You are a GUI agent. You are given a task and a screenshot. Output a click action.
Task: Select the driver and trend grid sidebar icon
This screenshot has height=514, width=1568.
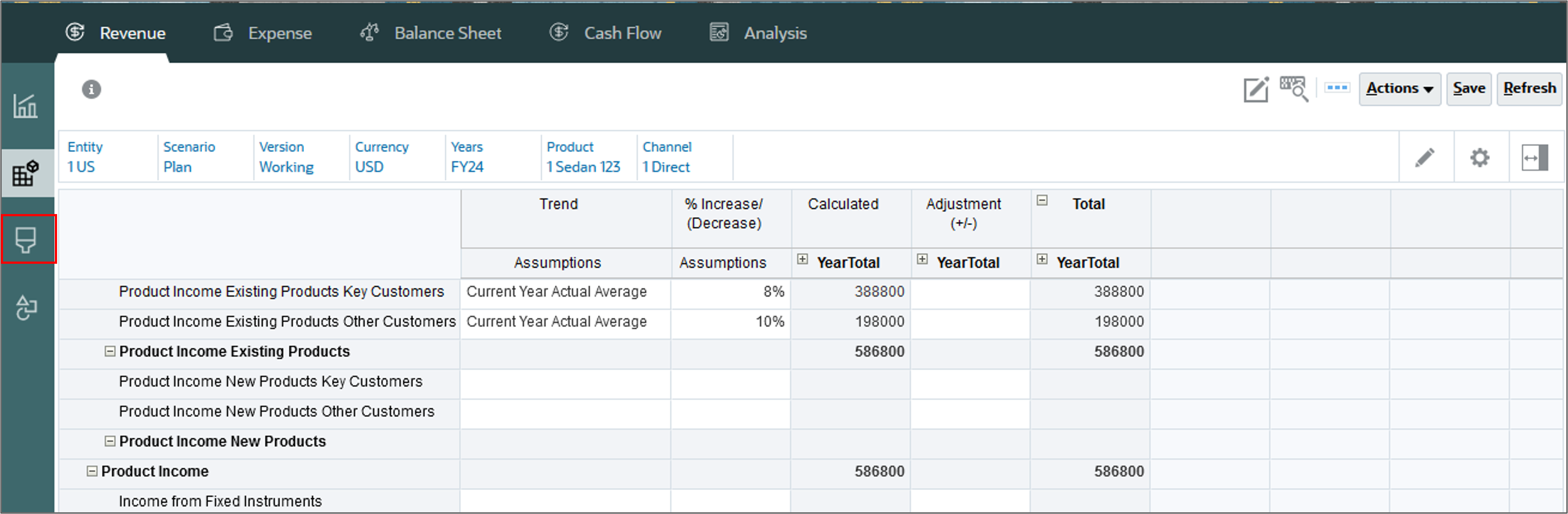click(26, 174)
